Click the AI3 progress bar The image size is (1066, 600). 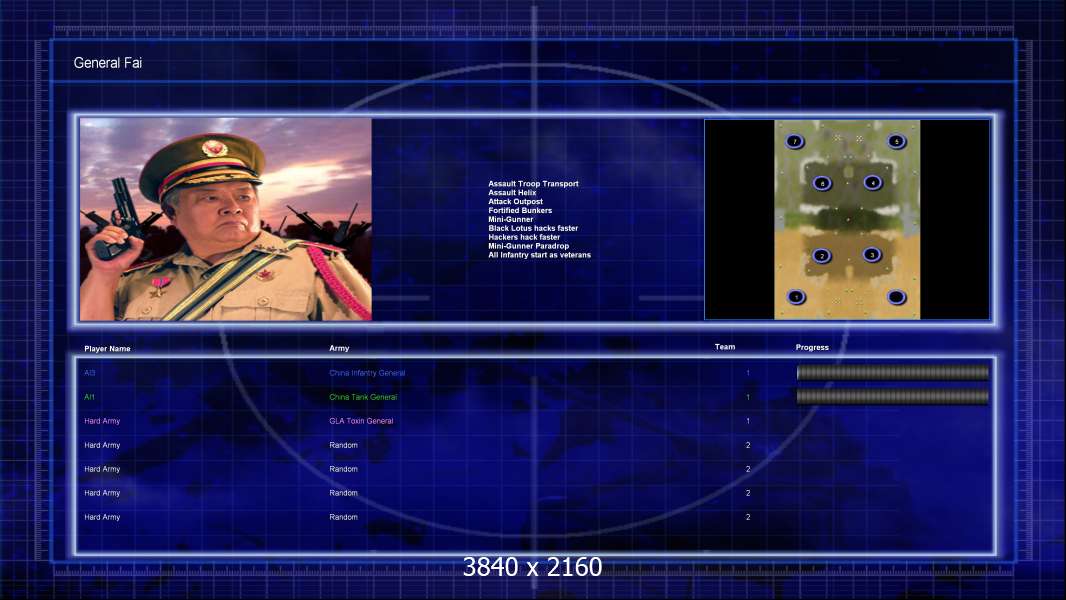point(893,372)
